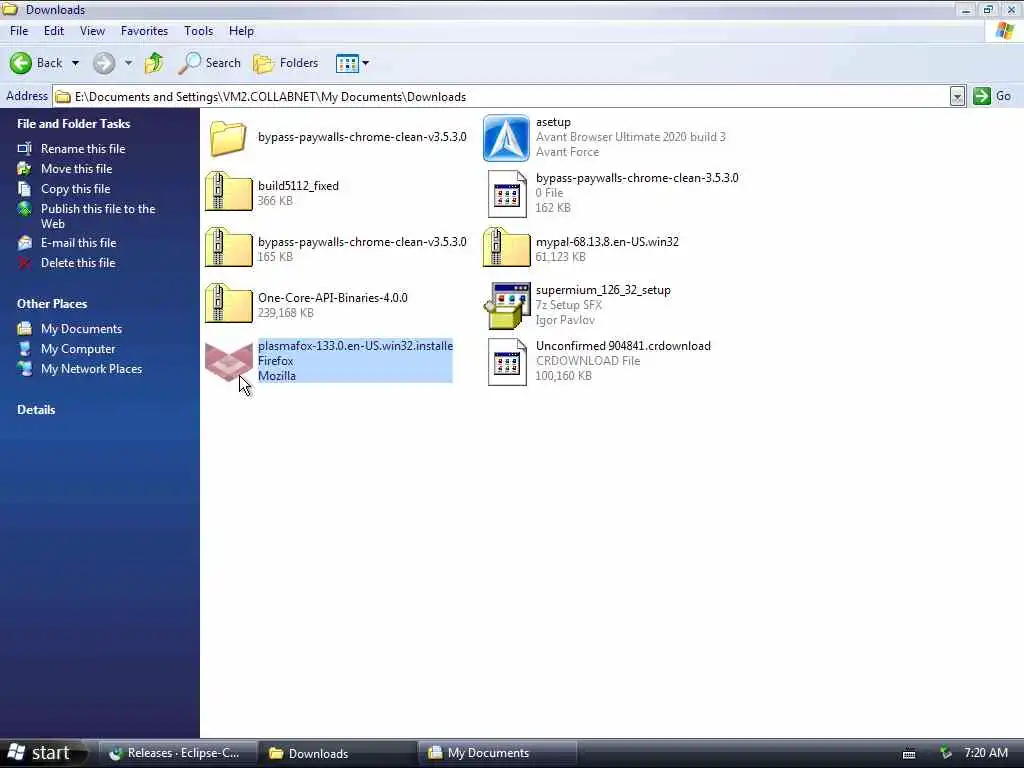Screen dimensions: 1024x768
Task: Open the Favorites menu
Action: pos(144,31)
